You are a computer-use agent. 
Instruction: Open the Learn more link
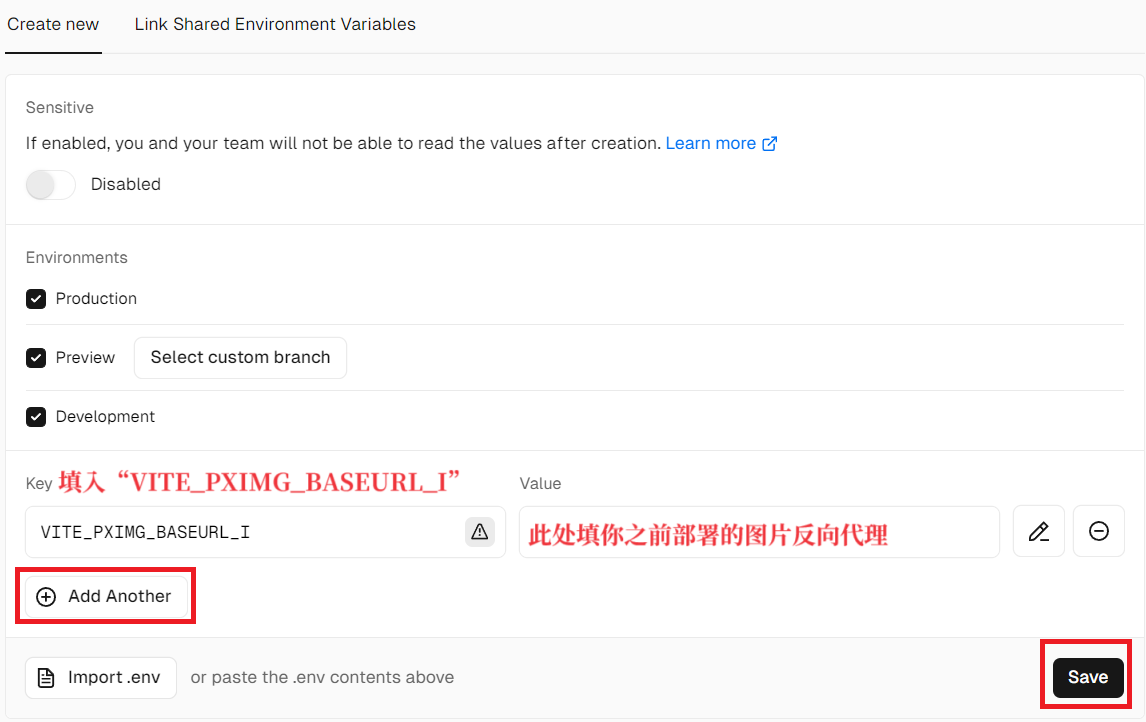click(x=710, y=144)
